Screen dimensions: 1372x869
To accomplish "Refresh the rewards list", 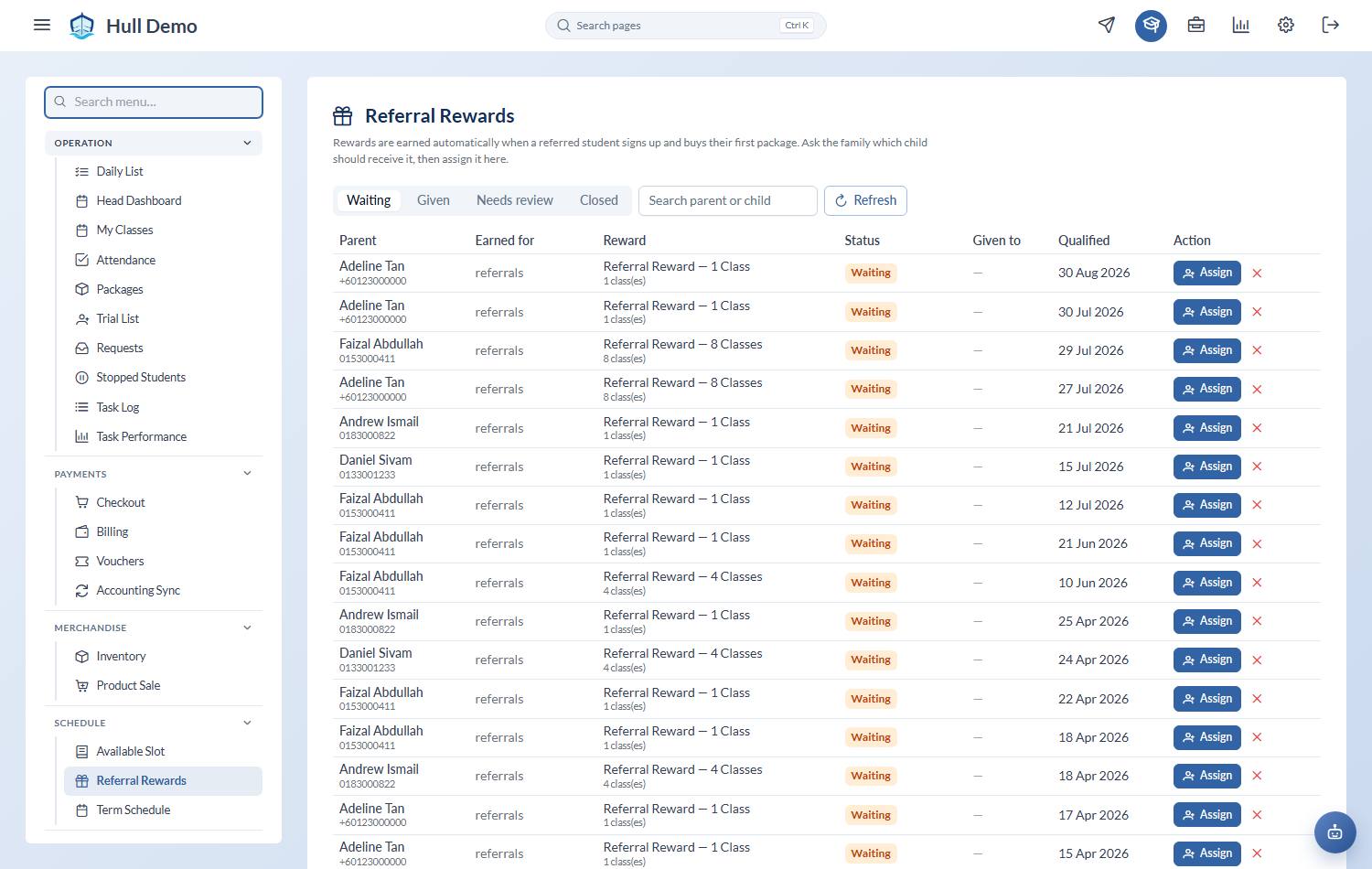I will pyautogui.click(x=865, y=200).
